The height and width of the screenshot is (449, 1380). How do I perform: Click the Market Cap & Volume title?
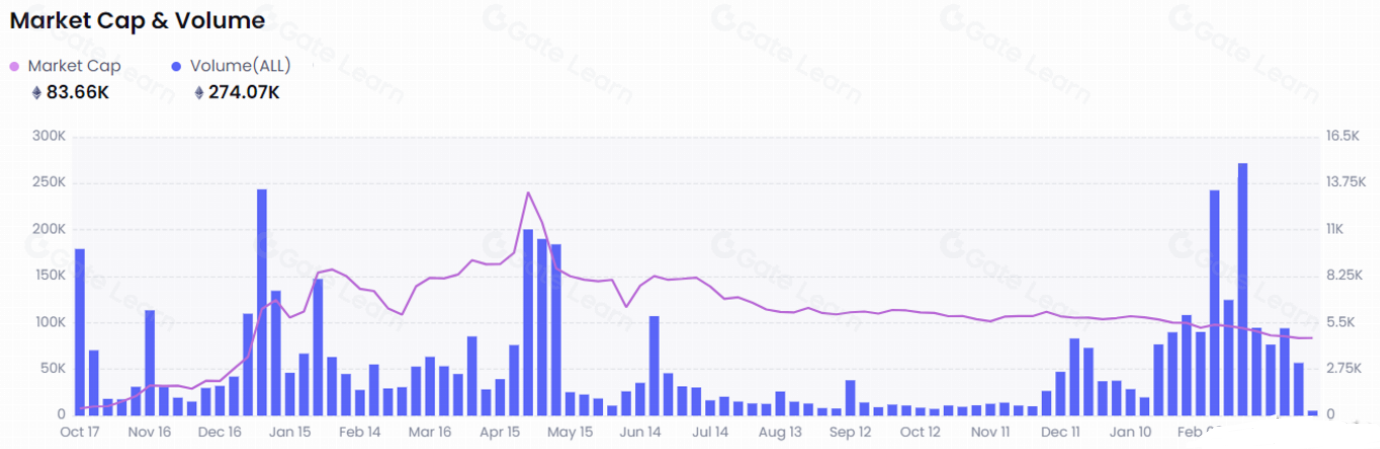[x=137, y=20]
